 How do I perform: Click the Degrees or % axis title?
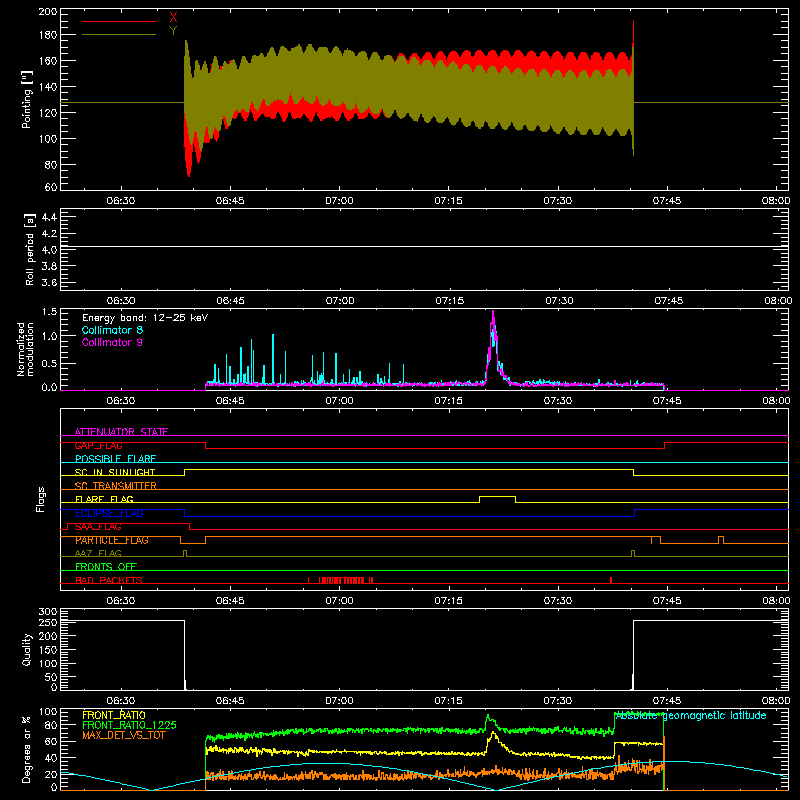27,749
